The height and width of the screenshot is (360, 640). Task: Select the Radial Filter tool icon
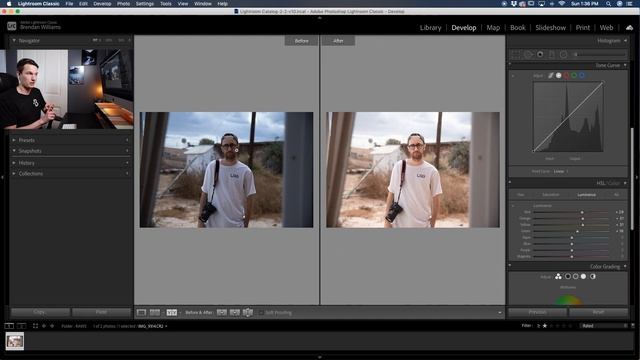tap(564, 54)
